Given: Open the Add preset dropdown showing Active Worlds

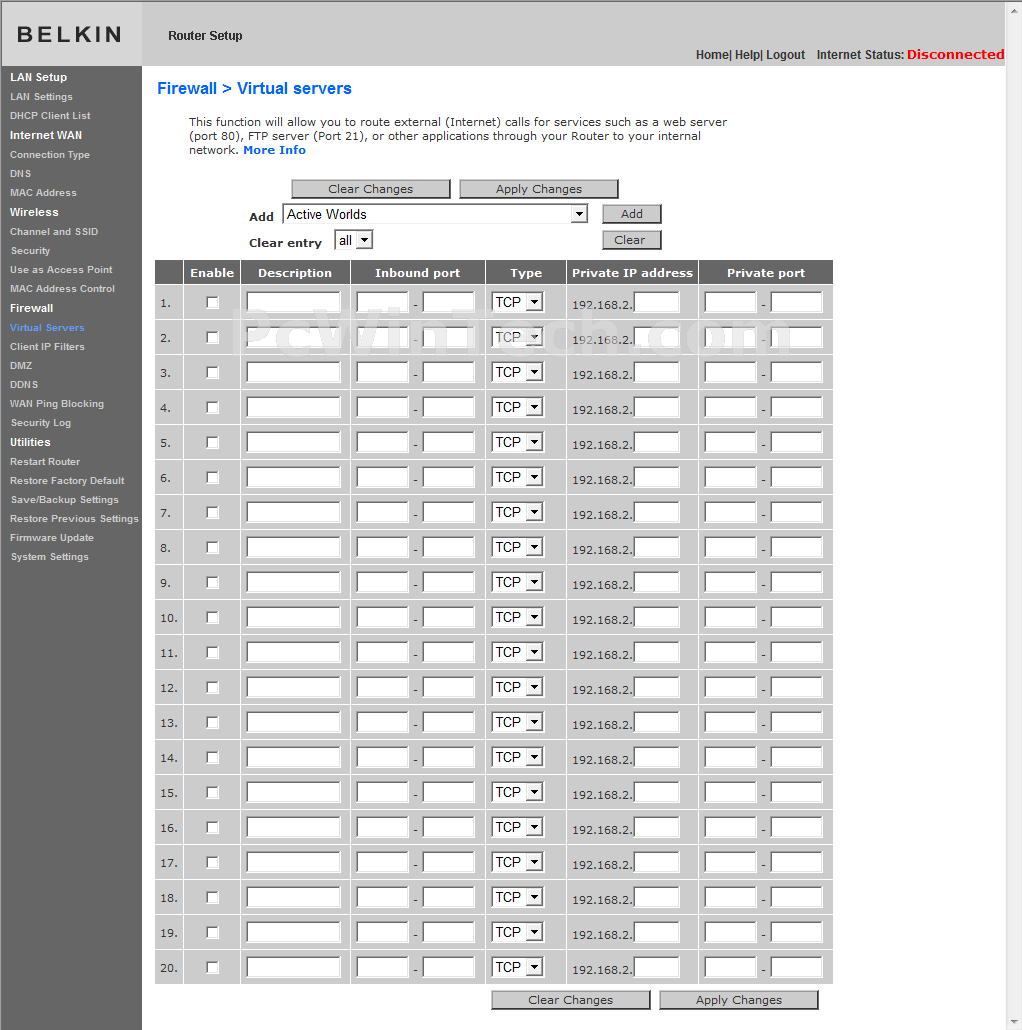Looking at the screenshot, I should (x=435, y=214).
